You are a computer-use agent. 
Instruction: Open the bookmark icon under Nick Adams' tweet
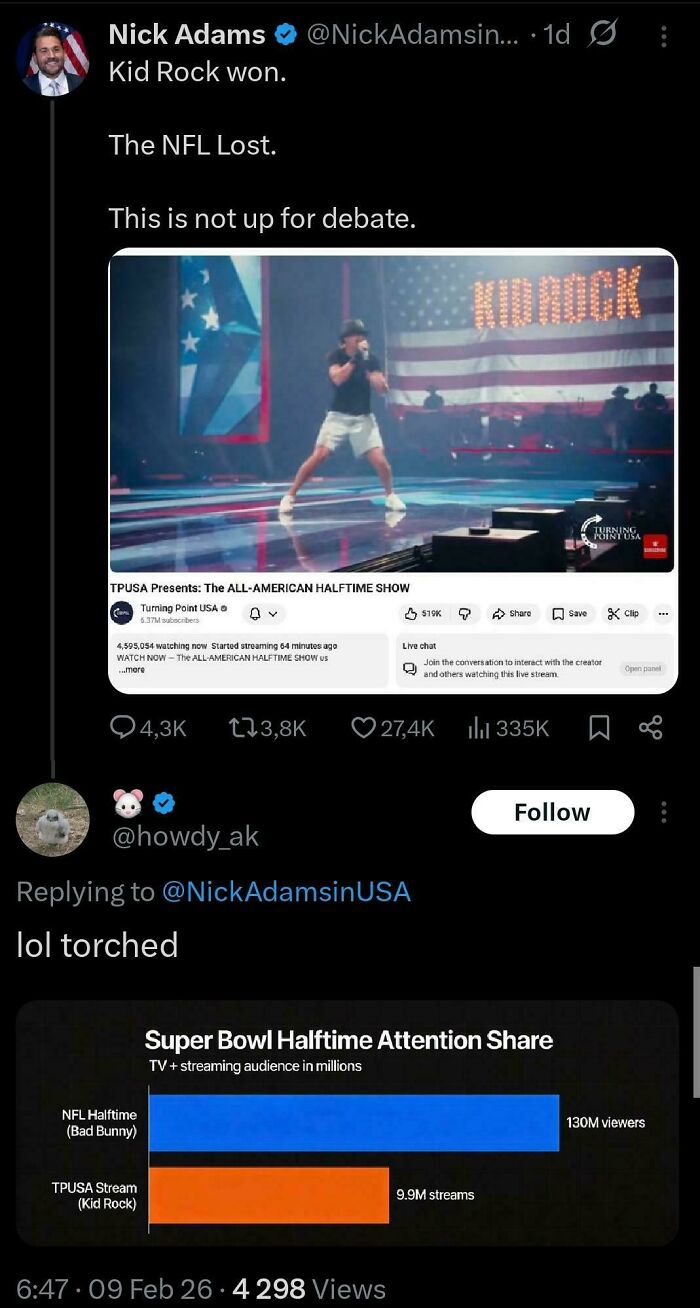(598, 729)
